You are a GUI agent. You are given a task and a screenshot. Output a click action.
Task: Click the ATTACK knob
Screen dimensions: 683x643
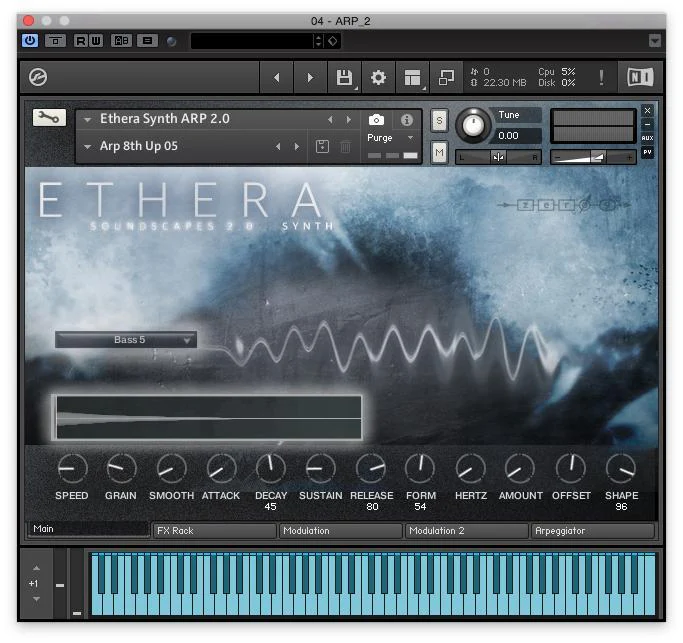(x=221, y=469)
